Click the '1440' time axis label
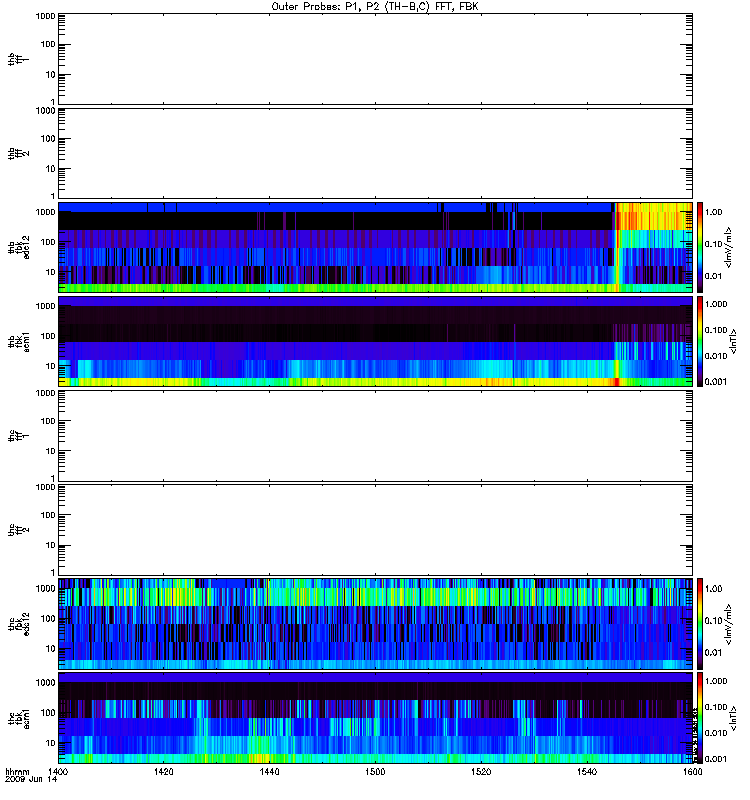The width and height of the screenshot is (750, 800). [x=269, y=771]
